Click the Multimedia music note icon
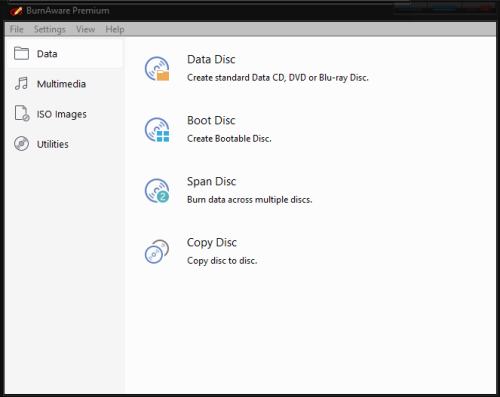 21,83
